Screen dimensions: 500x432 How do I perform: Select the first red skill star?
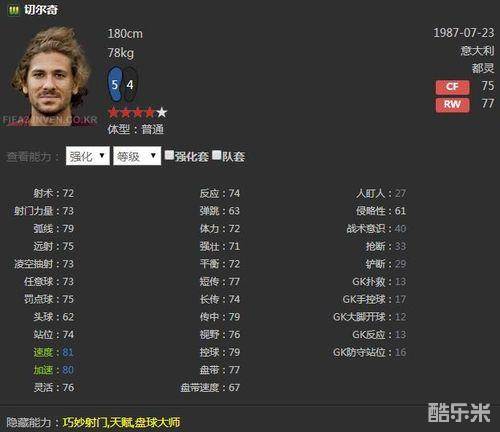[x=113, y=113]
